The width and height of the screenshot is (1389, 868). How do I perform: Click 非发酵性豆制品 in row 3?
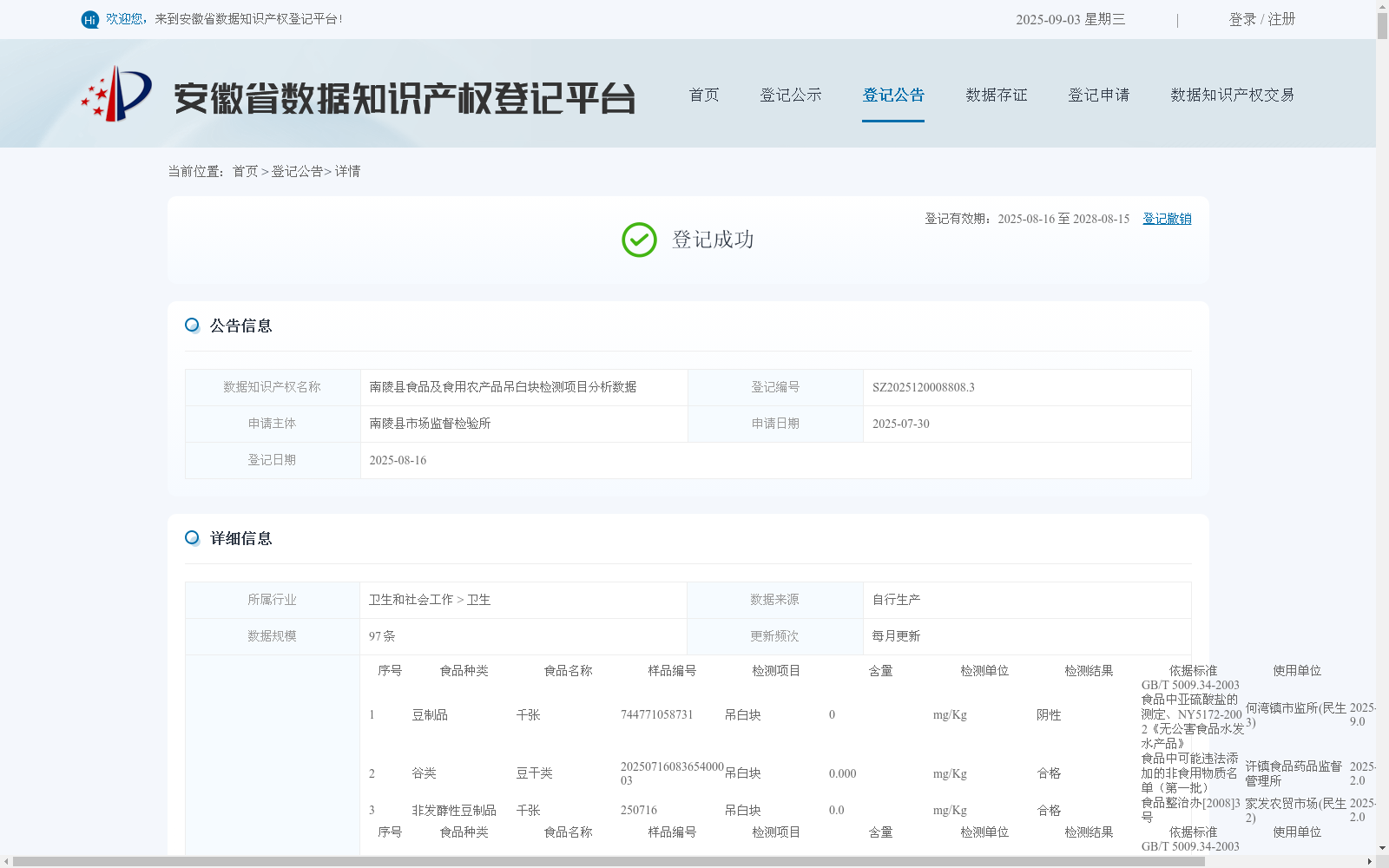tap(454, 811)
